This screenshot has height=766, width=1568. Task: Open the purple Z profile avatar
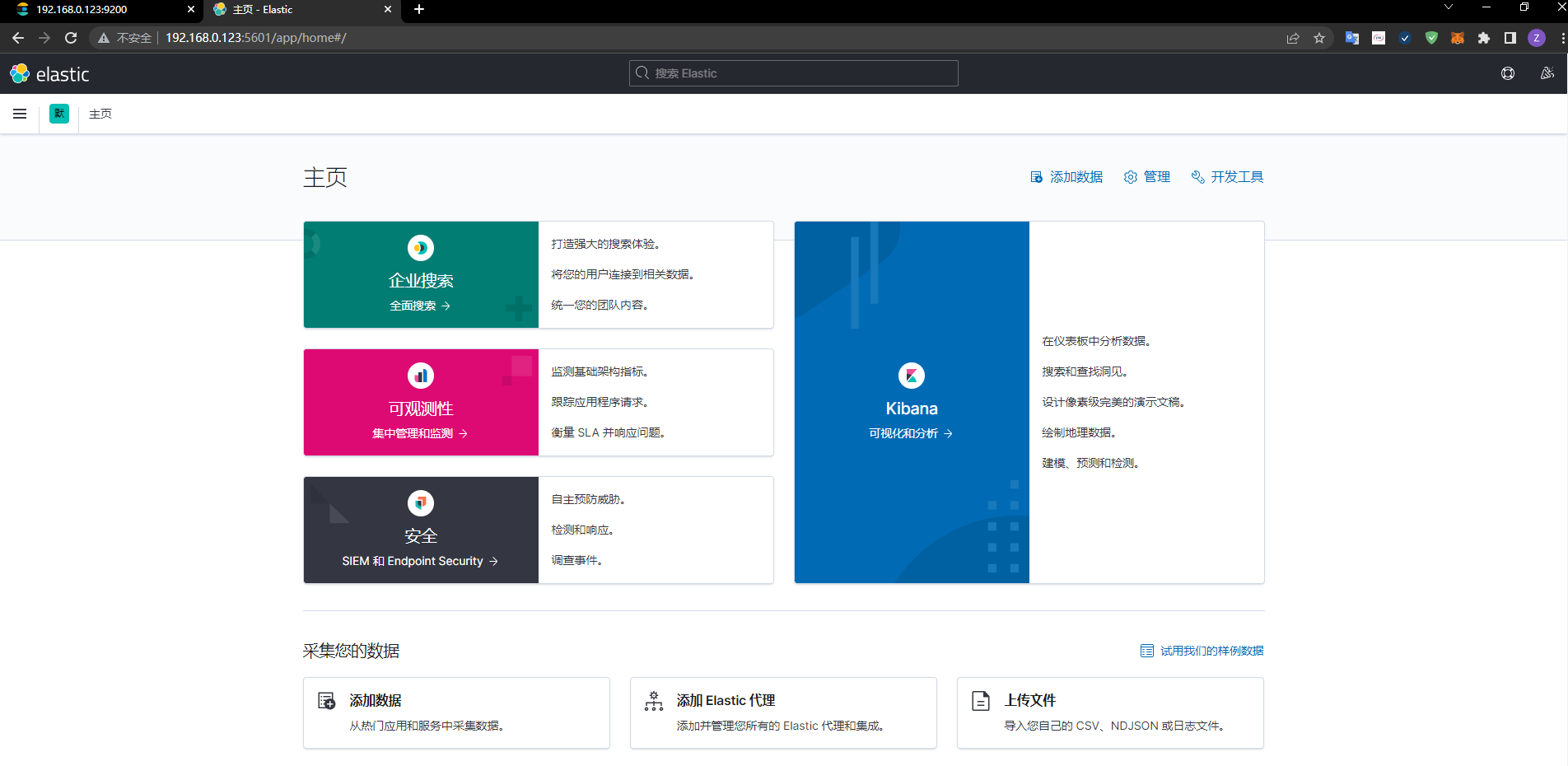(x=1537, y=38)
